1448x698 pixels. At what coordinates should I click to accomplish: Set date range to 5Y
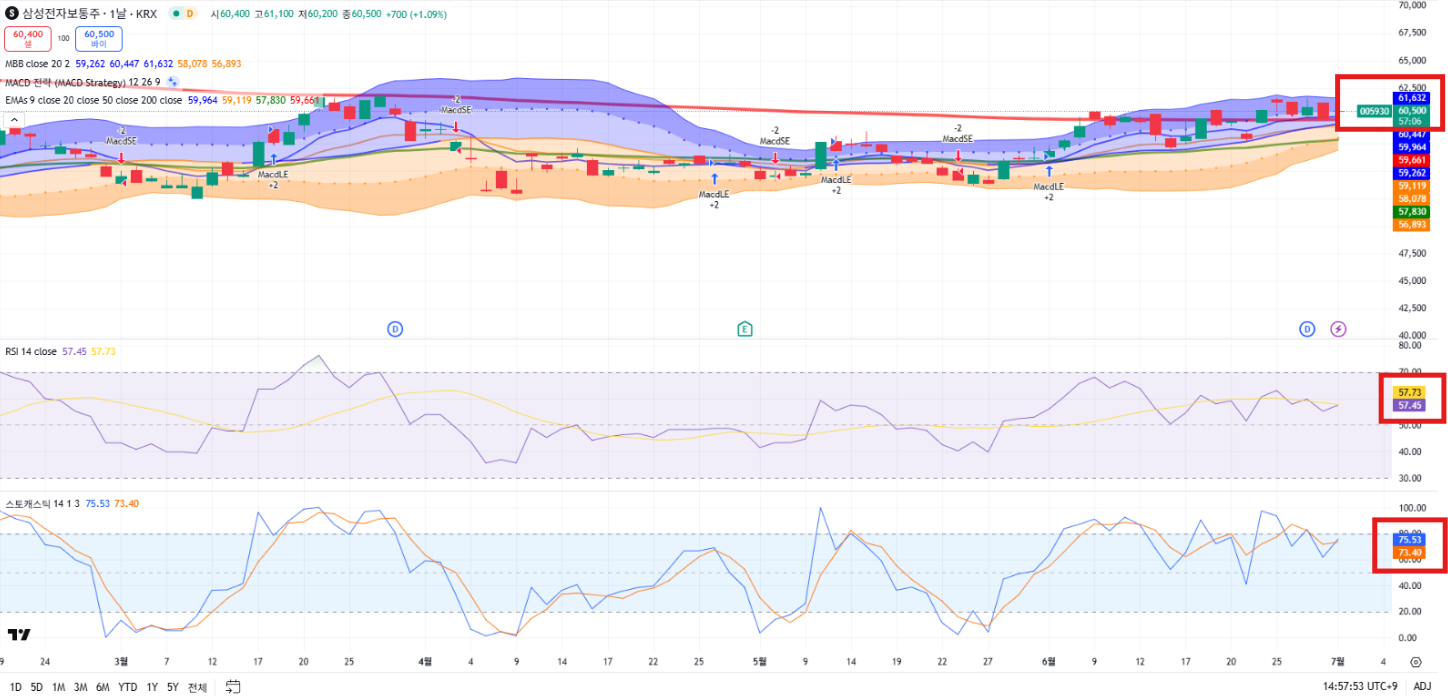pos(173,687)
